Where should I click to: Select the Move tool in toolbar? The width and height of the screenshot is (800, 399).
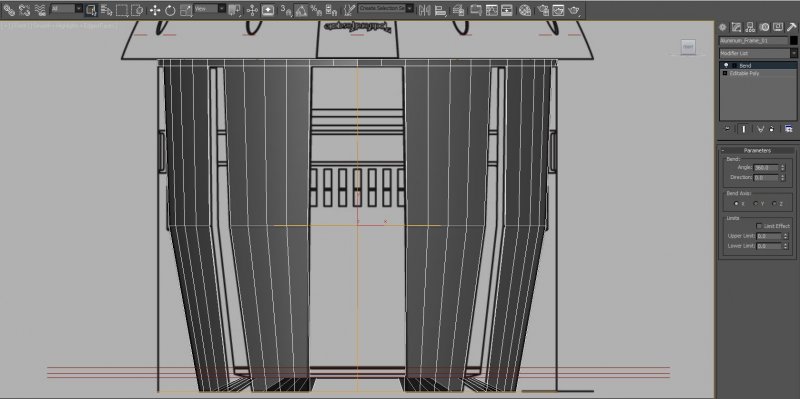point(155,10)
